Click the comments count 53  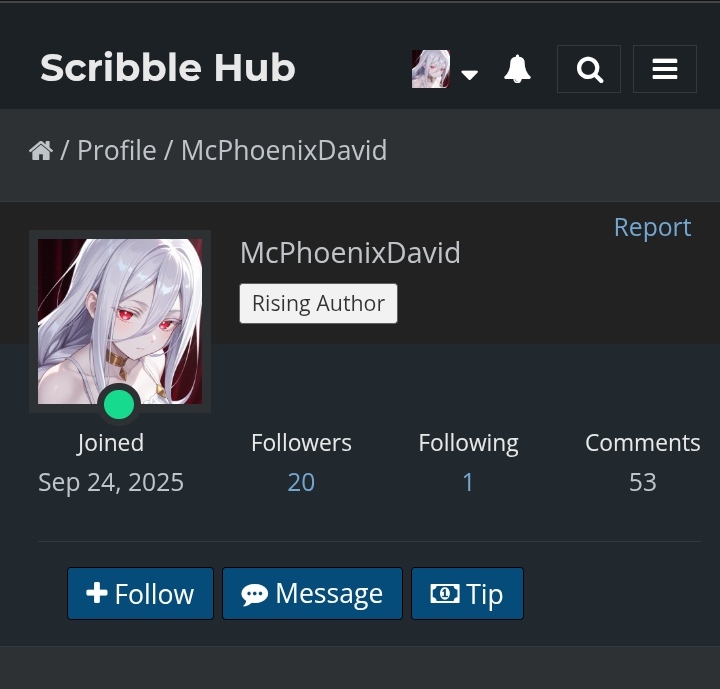coord(642,482)
